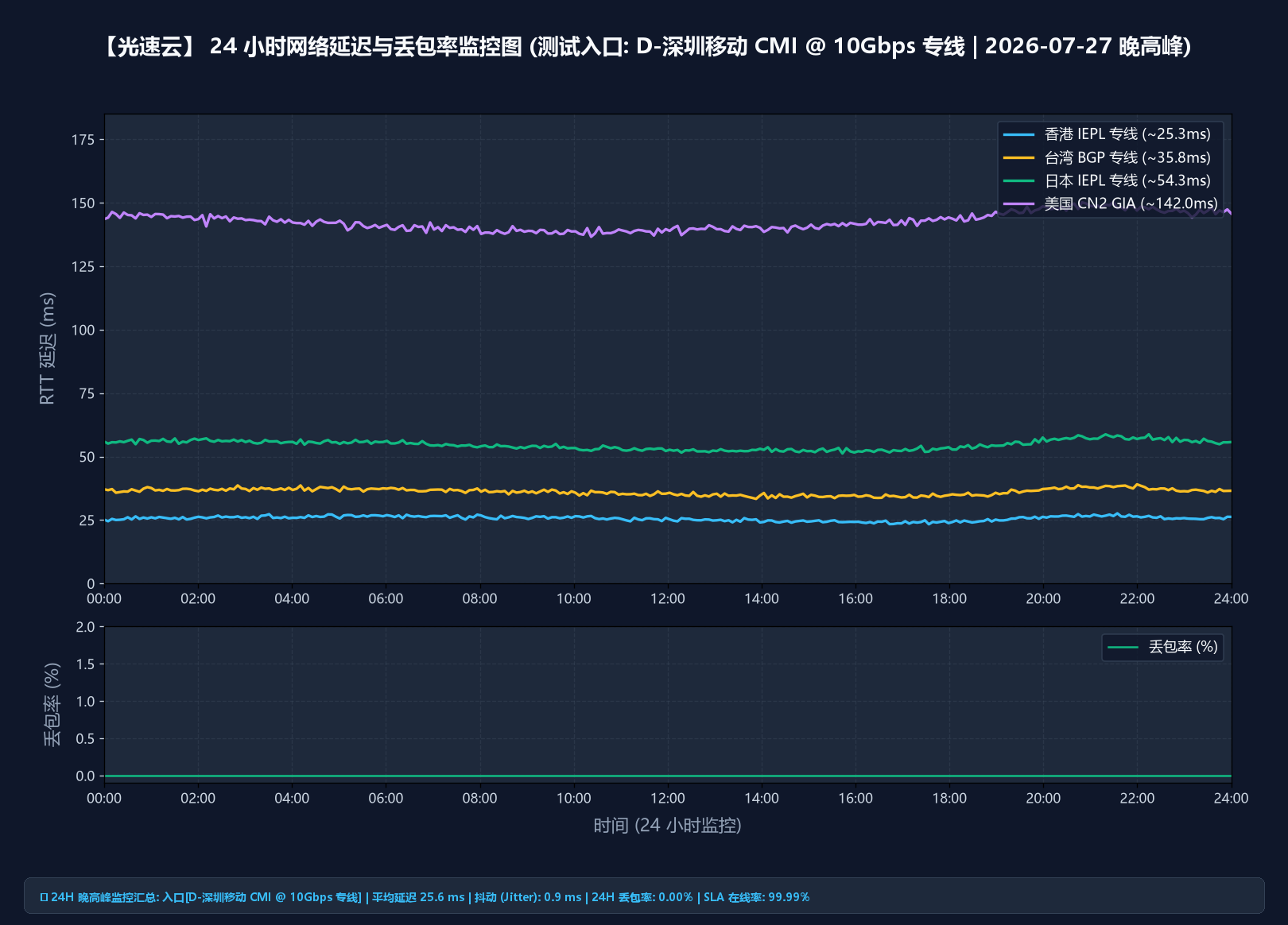Image resolution: width=1288 pixels, height=925 pixels.
Task: Click the RTT 延迟 (ms) axis label
Action: (x=48, y=348)
